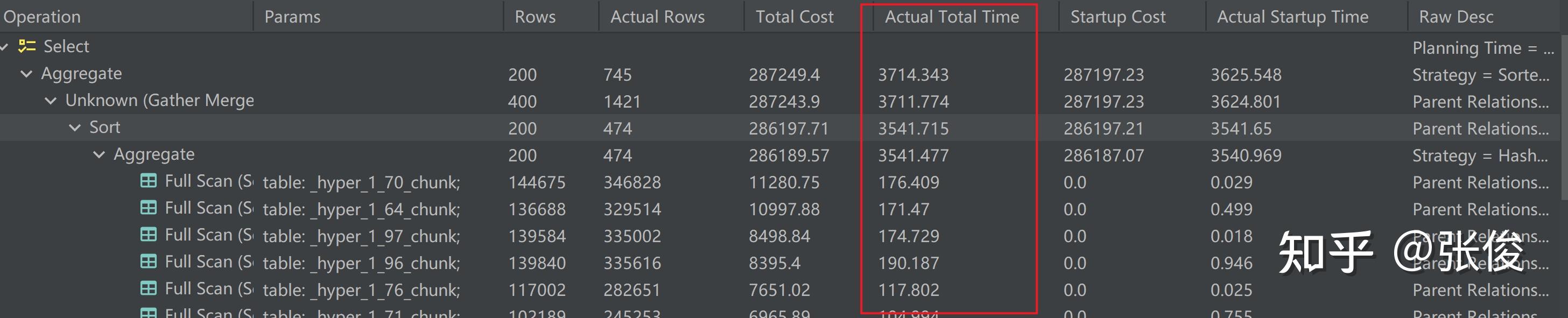1568x318 pixels.
Task: Click rows estimate value 400
Action: tap(522, 102)
